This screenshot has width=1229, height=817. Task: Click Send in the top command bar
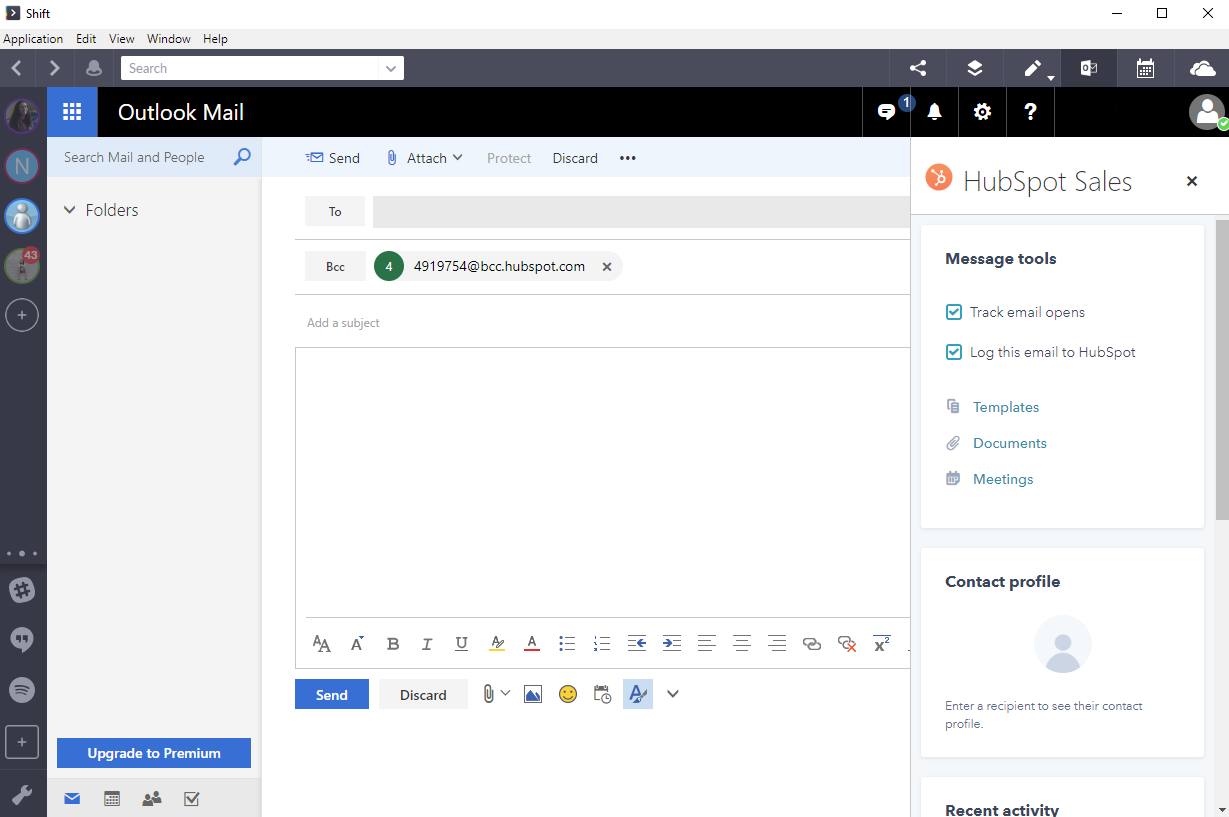(333, 158)
